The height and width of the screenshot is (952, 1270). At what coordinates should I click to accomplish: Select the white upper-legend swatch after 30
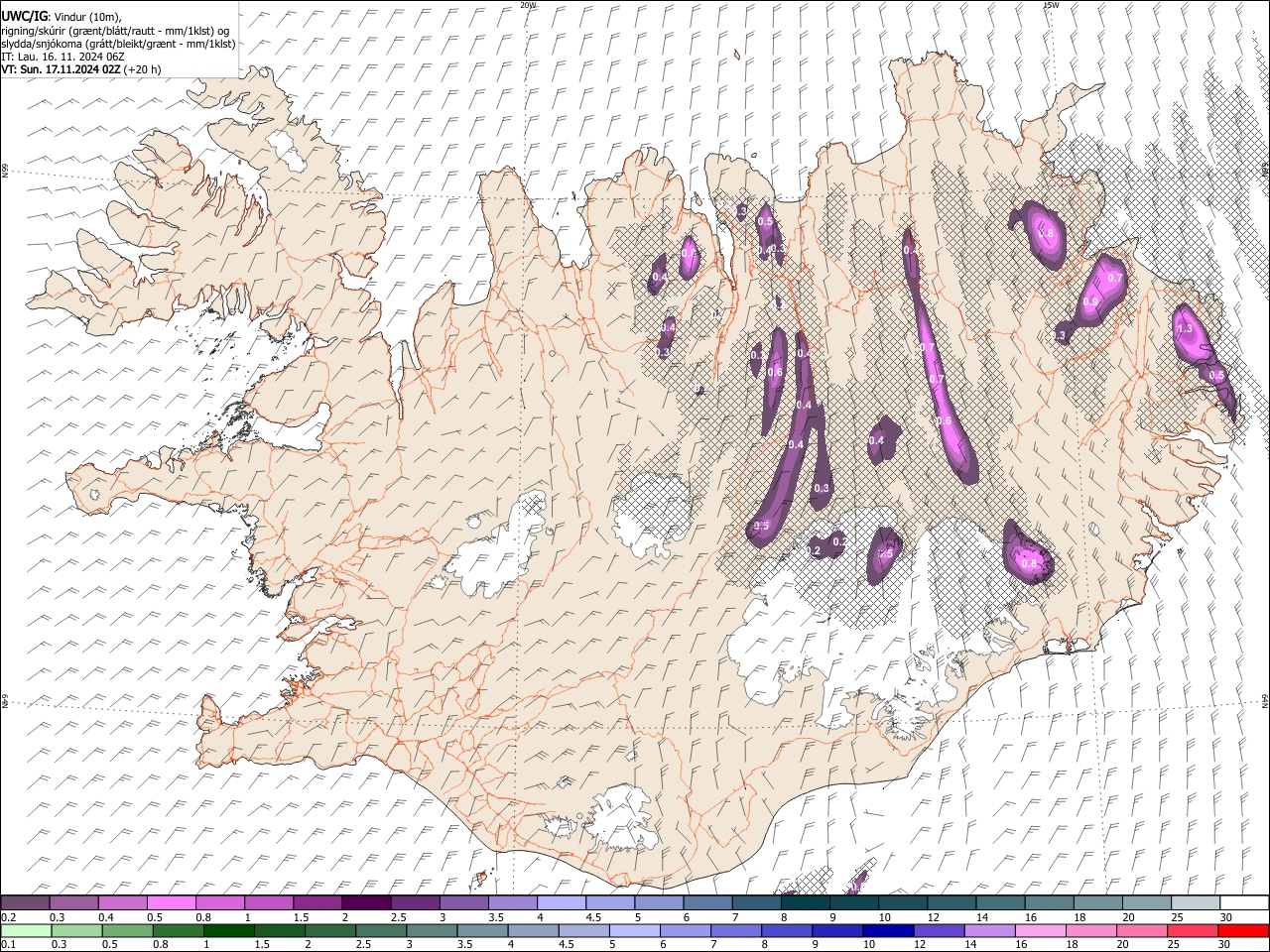(1245, 902)
